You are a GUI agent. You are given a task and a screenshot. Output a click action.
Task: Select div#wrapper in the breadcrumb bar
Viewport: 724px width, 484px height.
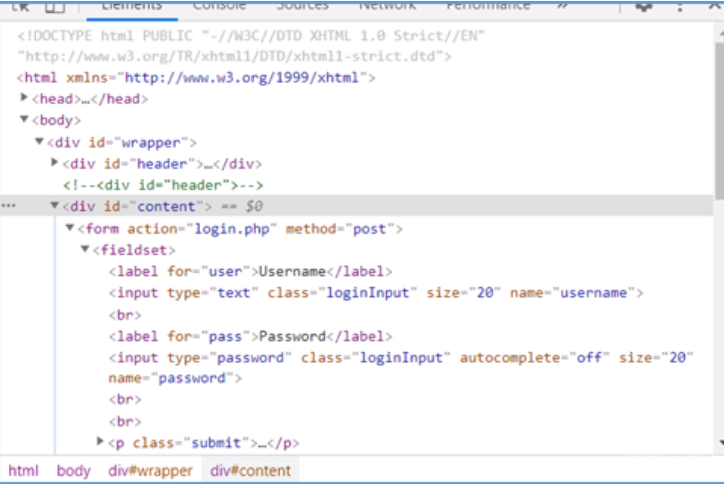tap(150, 470)
